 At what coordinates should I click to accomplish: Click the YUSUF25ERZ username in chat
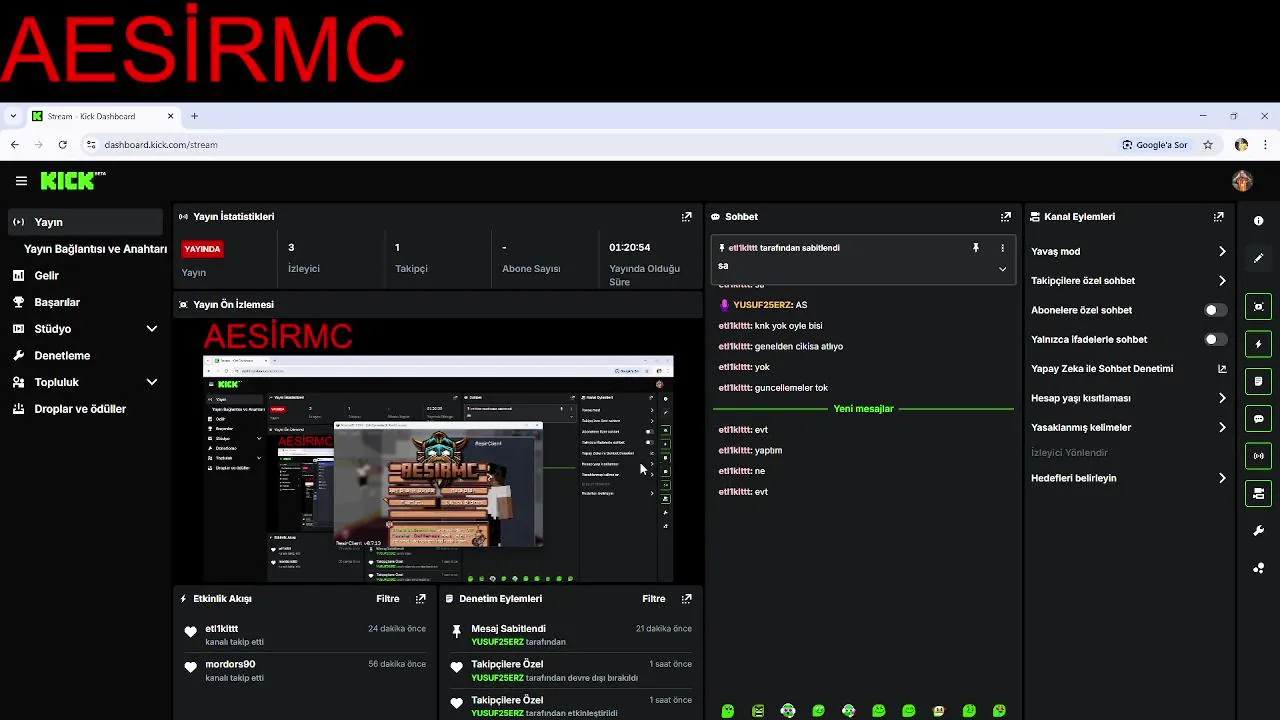(x=762, y=305)
